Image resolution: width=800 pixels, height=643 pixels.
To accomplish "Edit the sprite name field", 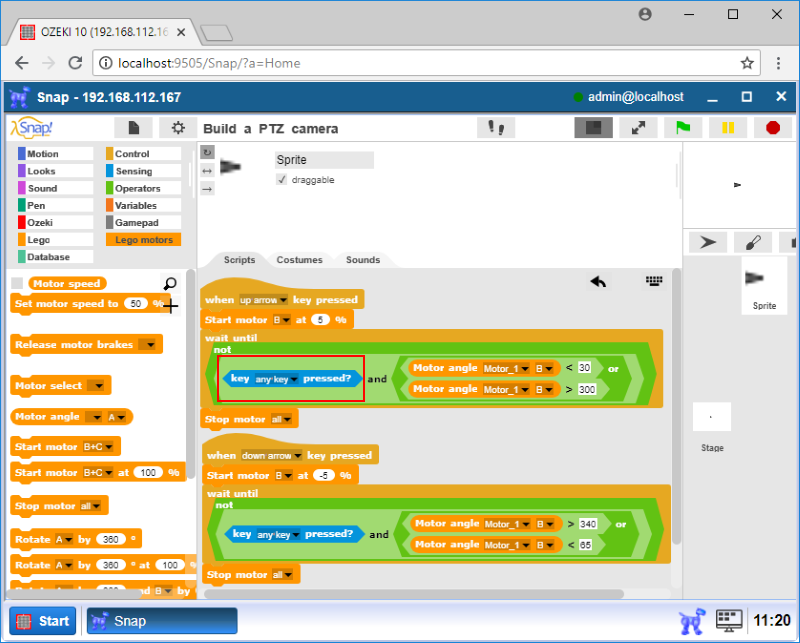I will click(x=324, y=160).
